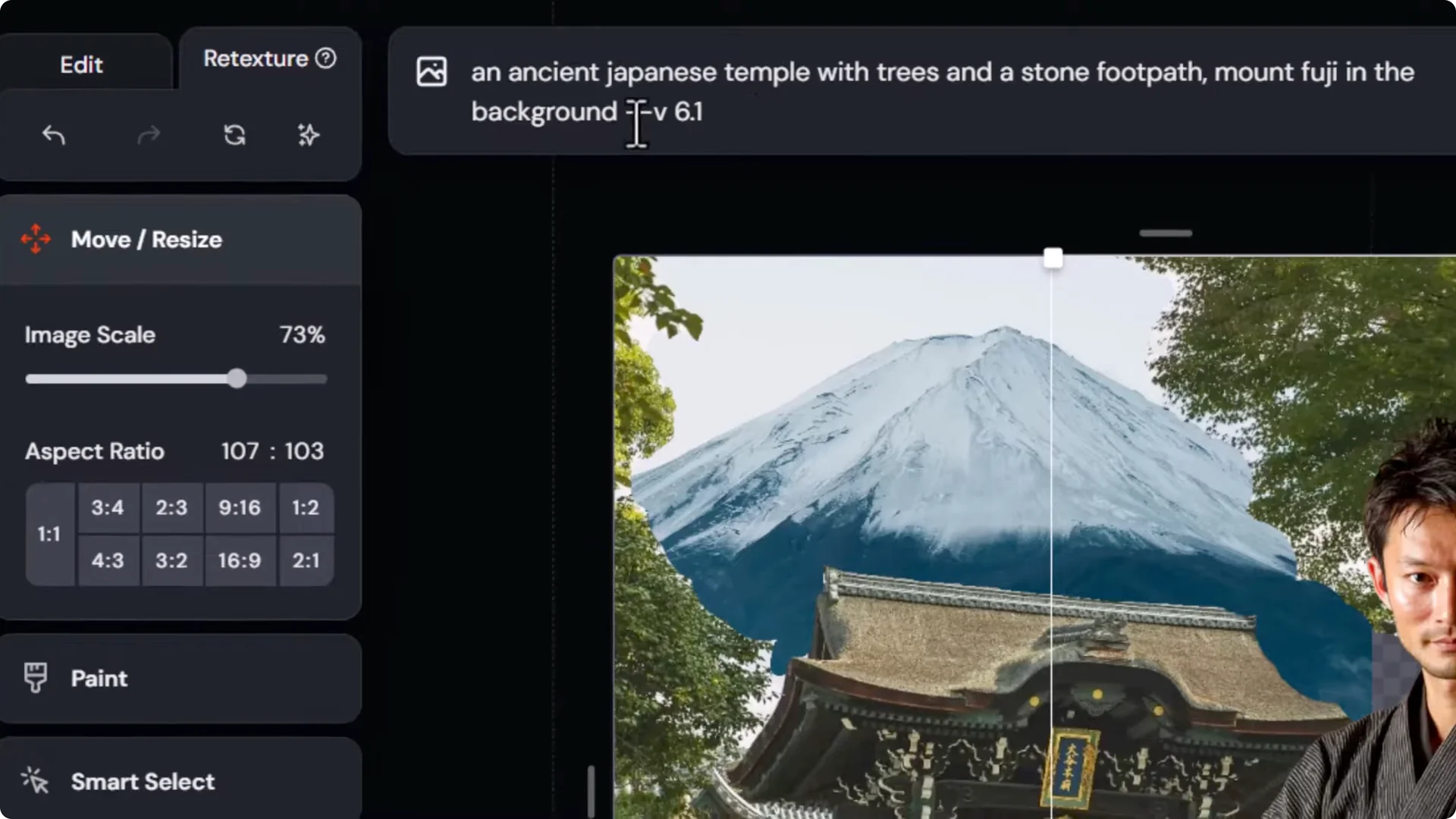Select the Smart Select cursor icon

pyautogui.click(x=36, y=781)
